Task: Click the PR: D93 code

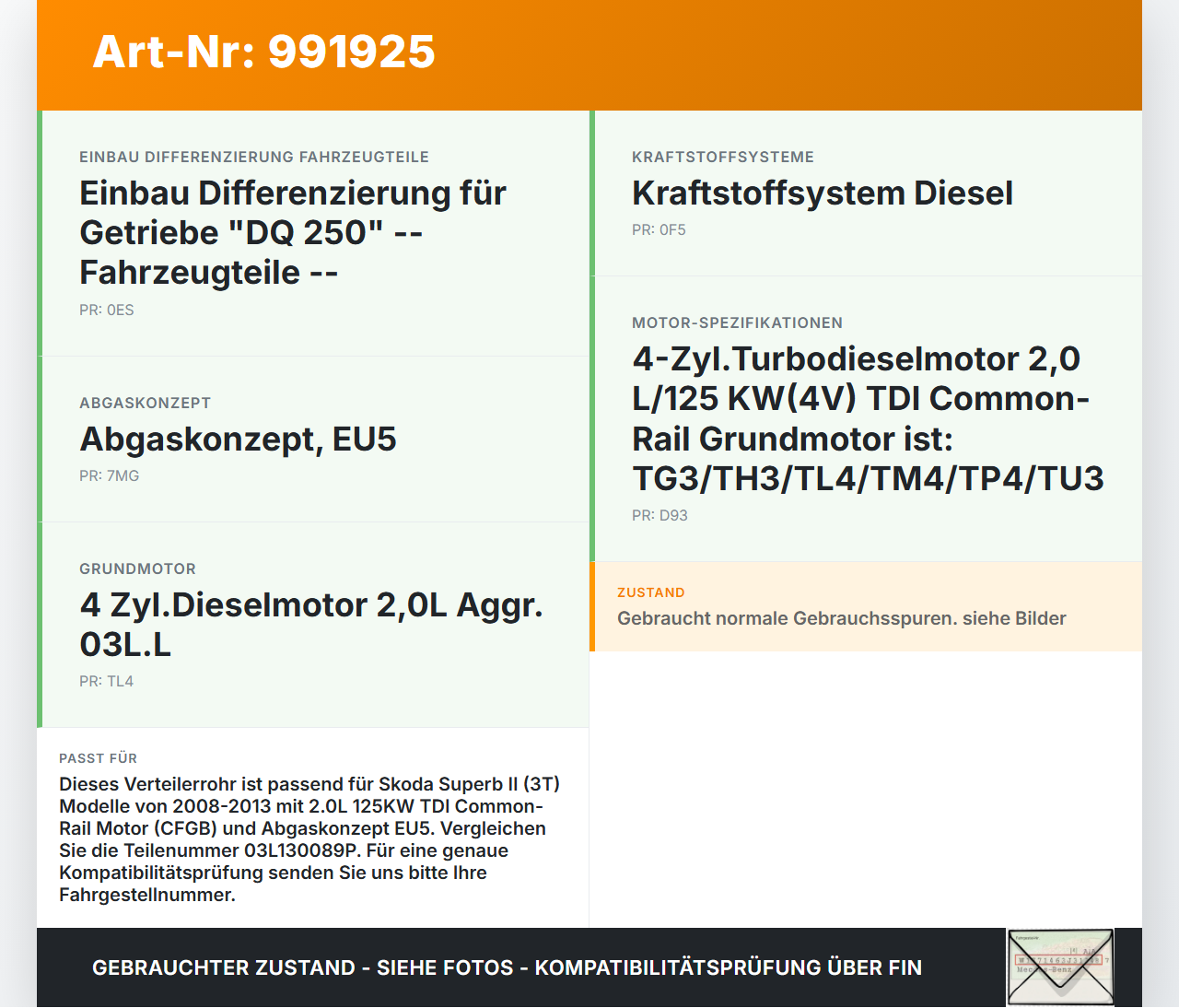Action: (x=660, y=516)
